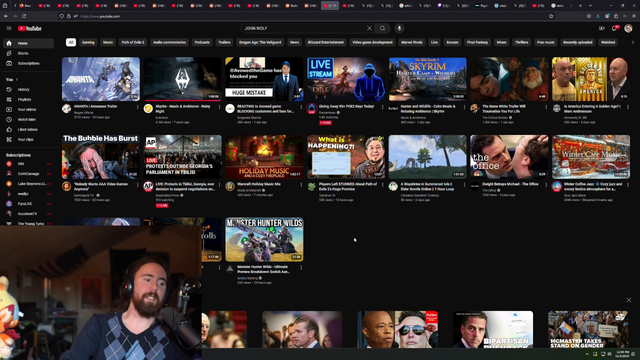Select the Gaming filter chip
This screenshot has width=640, height=360.
[x=88, y=42]
